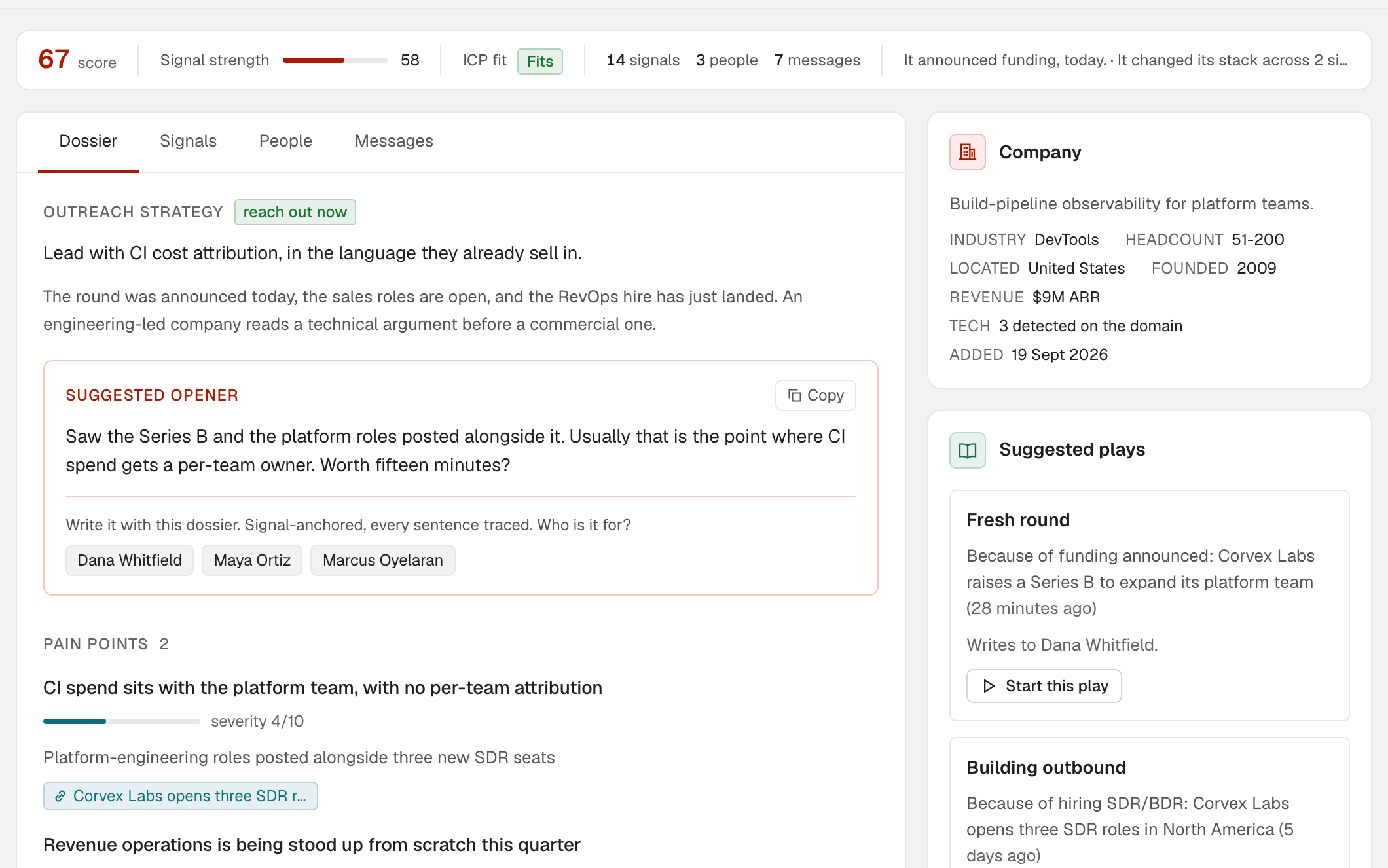The width and height of the screenshot is (1388, 868).
Task: Click the Signal strength progress bar
Action: click(x=335, y=60)
